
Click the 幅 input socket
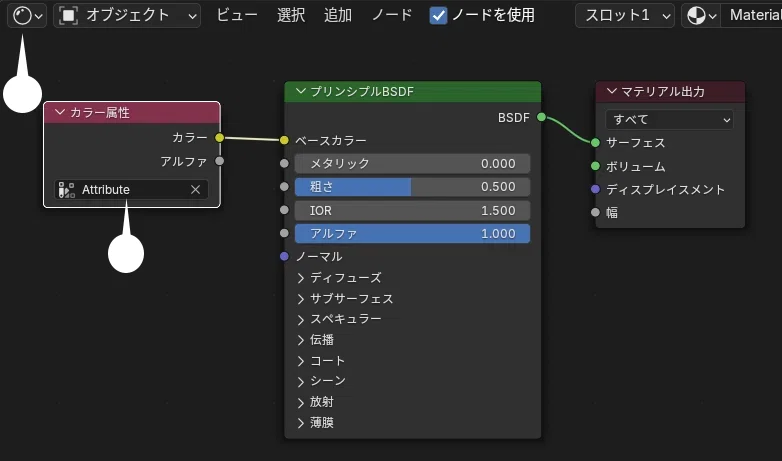[x=595, y=213]
